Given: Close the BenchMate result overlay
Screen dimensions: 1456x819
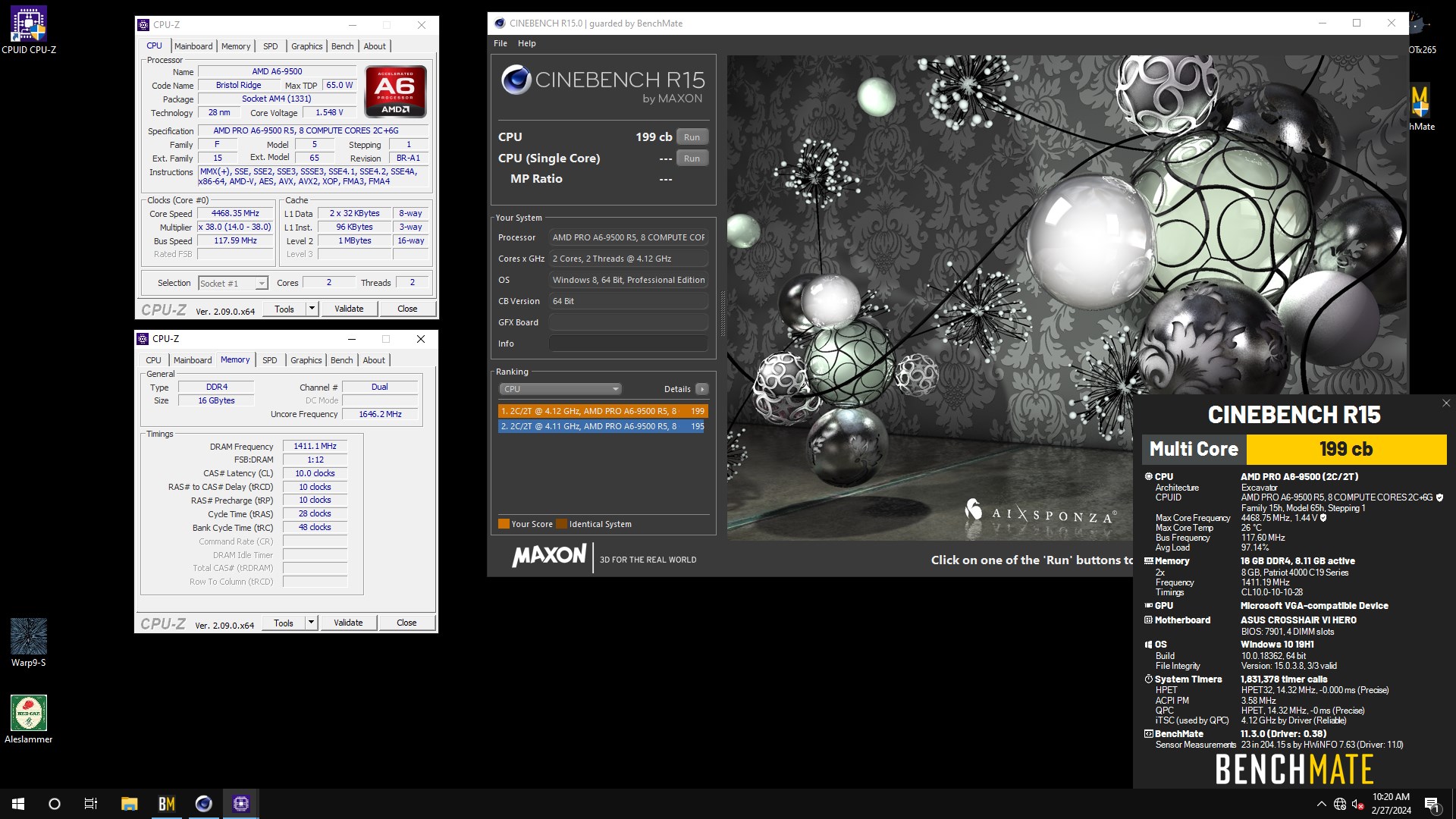Looking at the screenshot, I should (1445, 403).
